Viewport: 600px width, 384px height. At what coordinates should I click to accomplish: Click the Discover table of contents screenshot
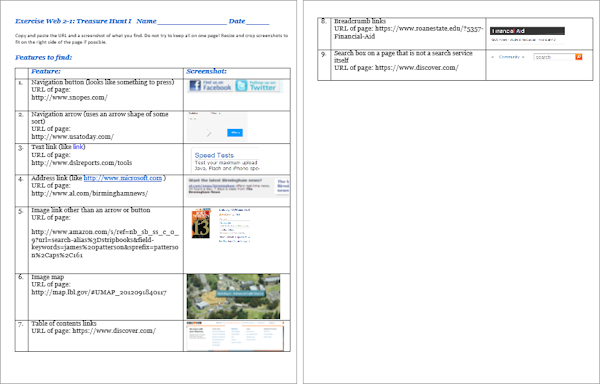click(235, 336)
